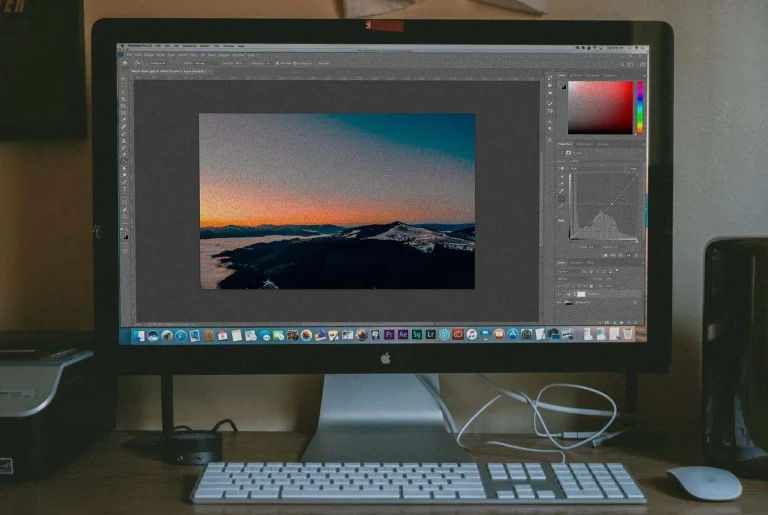Open Premiere Pro from the dock
The height and width of the screenshot is (515, 768).
coord(389,335)
